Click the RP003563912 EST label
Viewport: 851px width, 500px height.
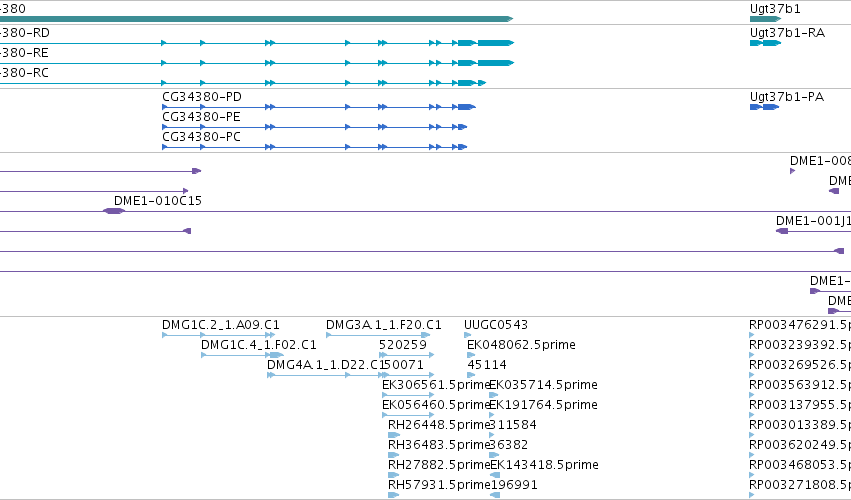tap(800, 385)
